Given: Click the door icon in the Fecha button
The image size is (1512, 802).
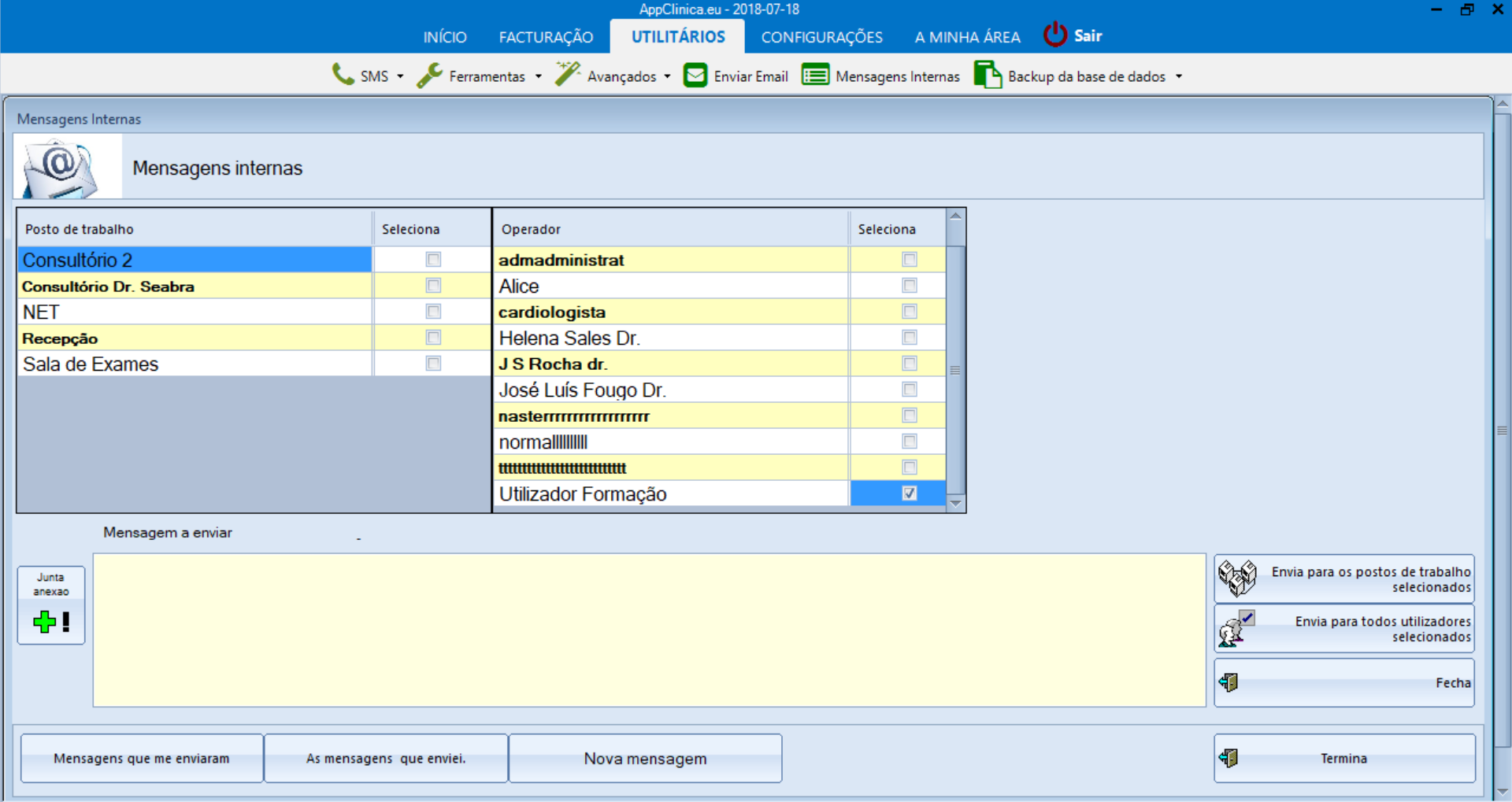Looking at the screenshot, I should [1228, 682].
